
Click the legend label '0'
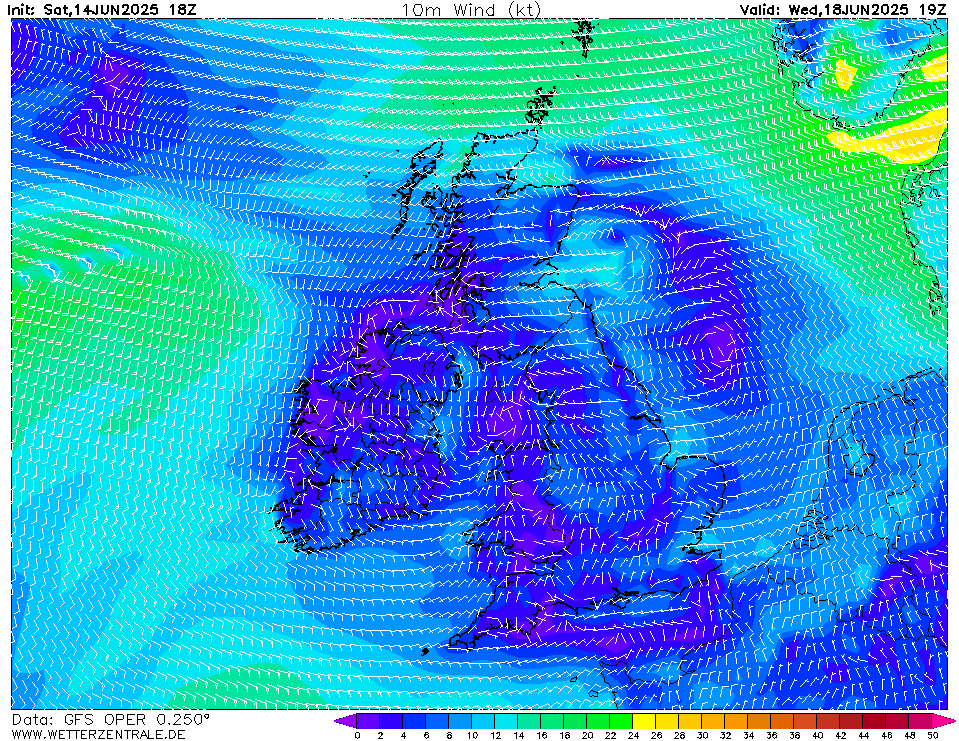(357, 735)
